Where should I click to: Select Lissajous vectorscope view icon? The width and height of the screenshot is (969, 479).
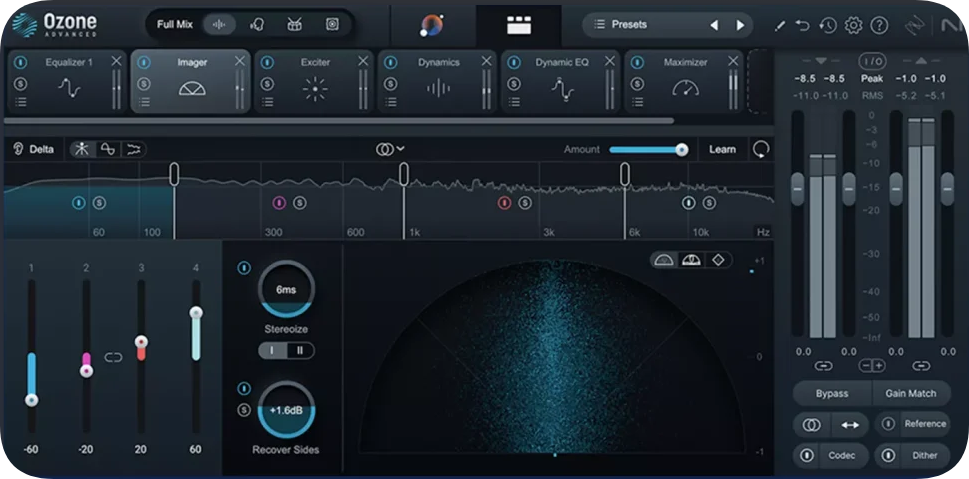click(718, 260)
